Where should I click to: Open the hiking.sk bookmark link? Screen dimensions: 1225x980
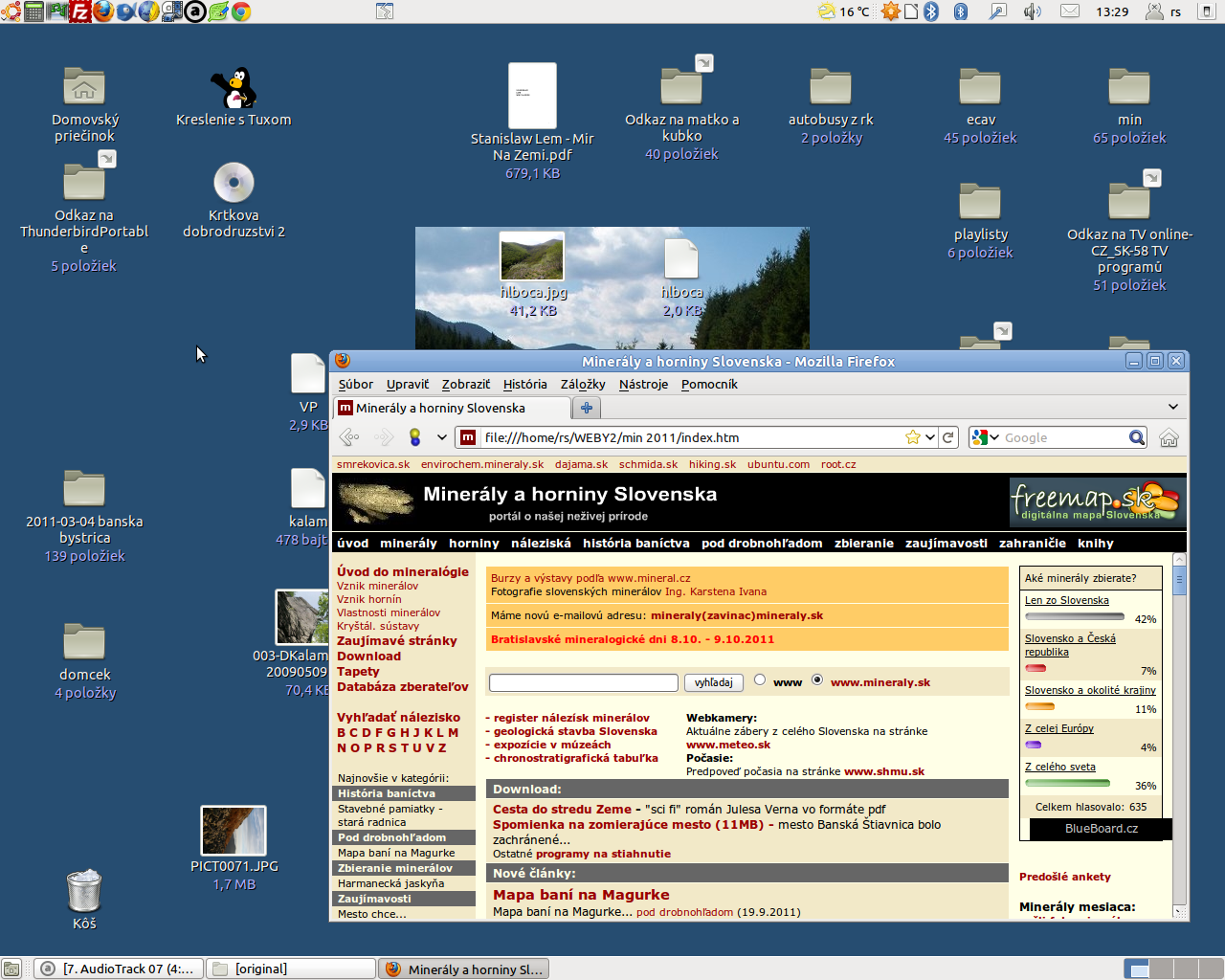tap(712, 464)
